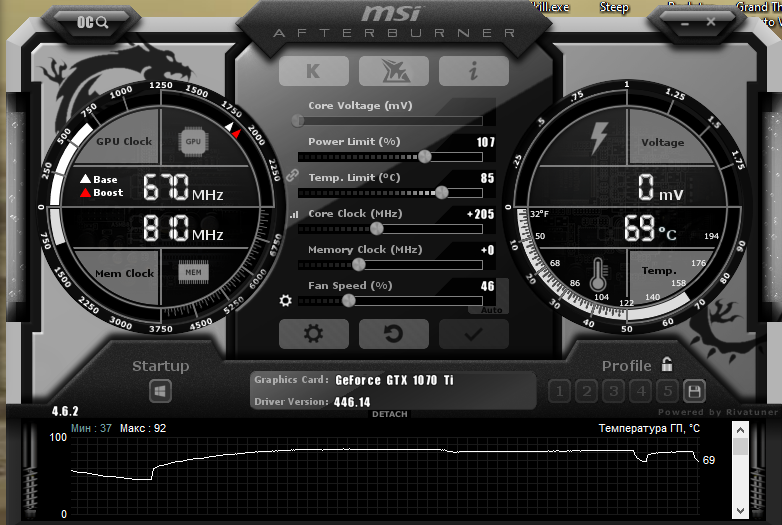782x525 pixels.
Task: Click the Power Limit slider handle
Action: 424,157
